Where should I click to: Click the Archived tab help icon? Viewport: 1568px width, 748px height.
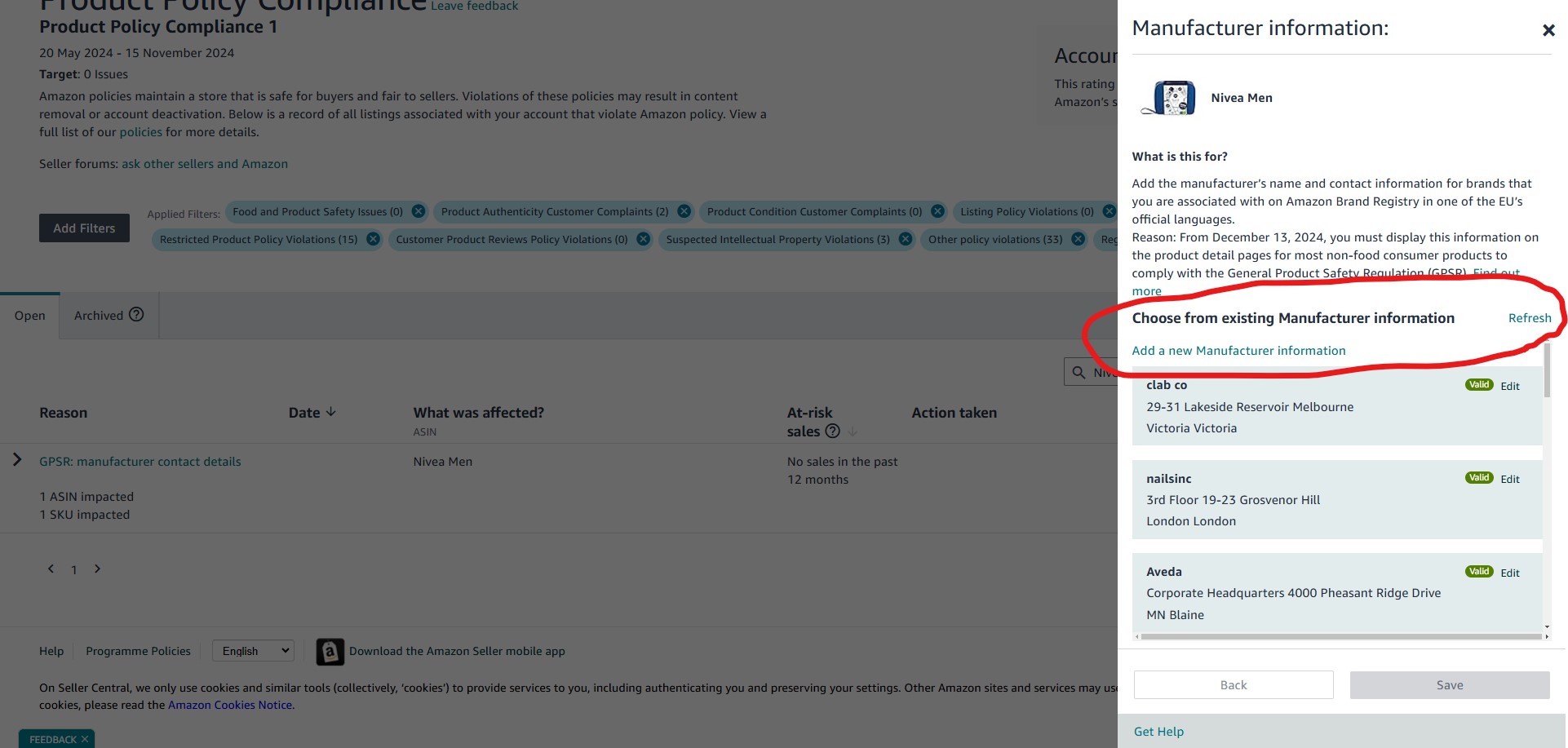click(x=136, y=314)
